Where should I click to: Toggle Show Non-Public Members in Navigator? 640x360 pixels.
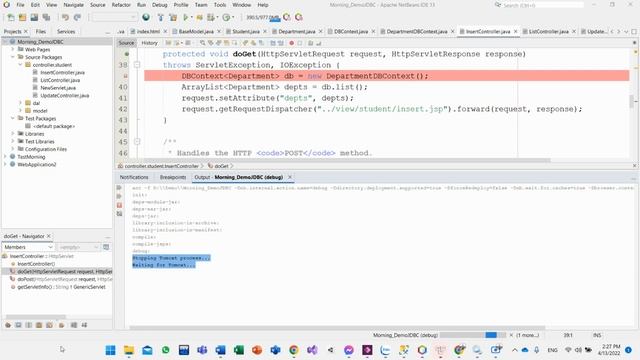point(39,325)
